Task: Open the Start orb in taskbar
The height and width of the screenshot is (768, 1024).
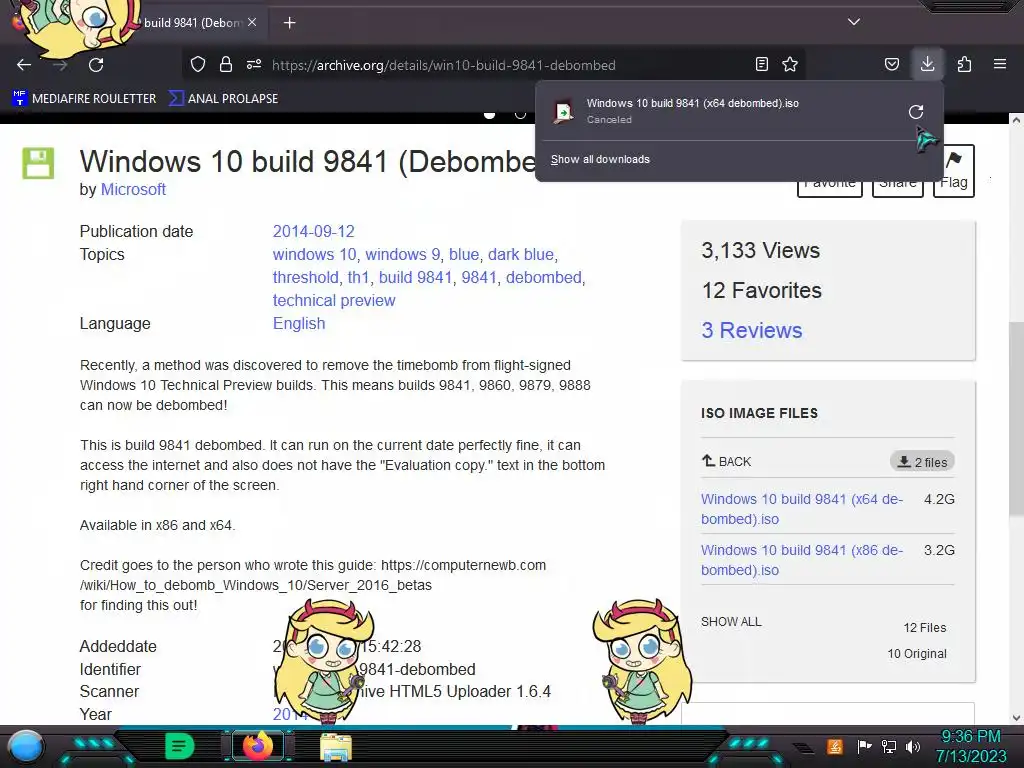Action: pyautogui.click(x=26, y=747)
